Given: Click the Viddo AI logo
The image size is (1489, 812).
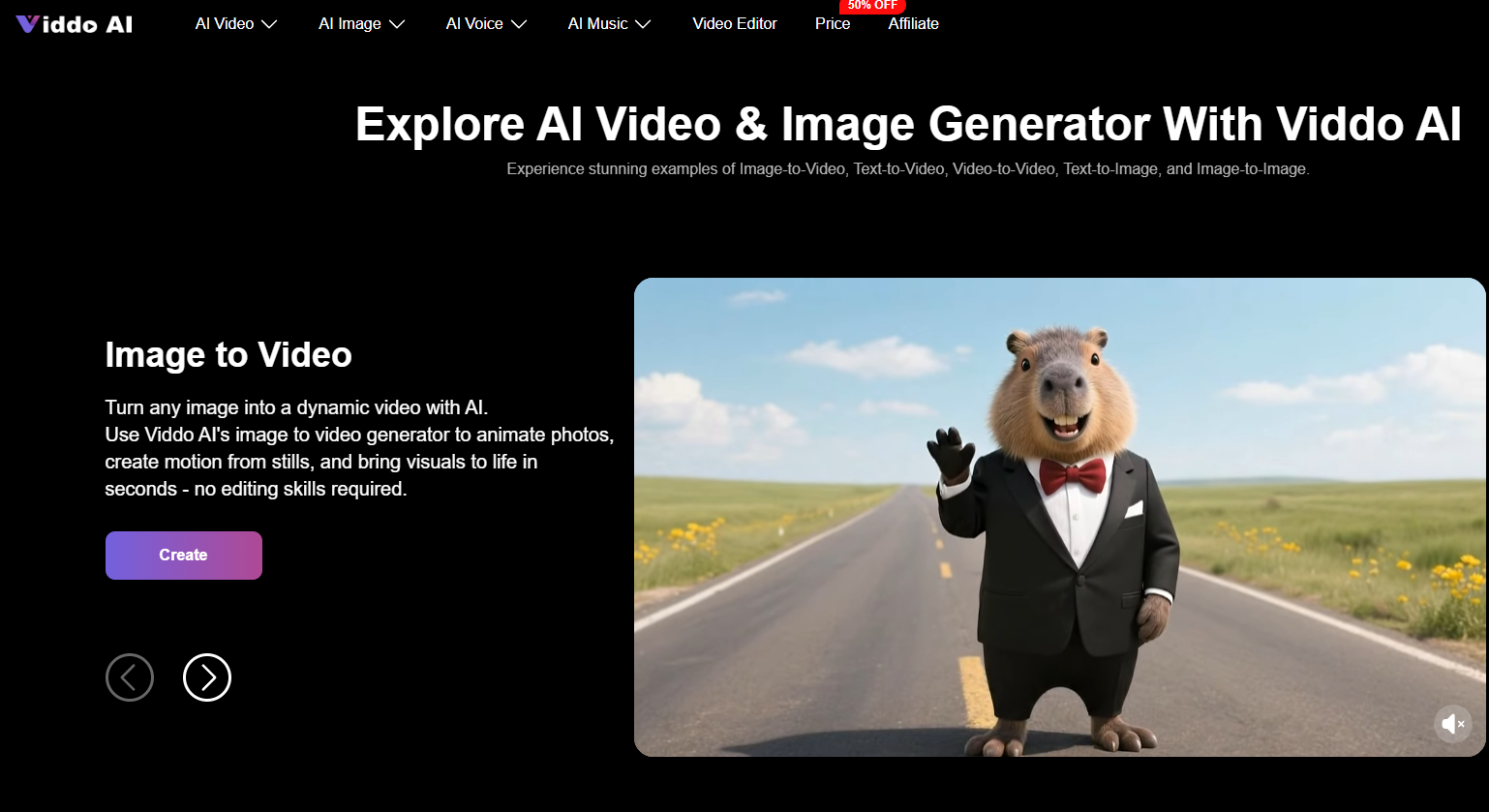Looking at the screenshot, I should (x=75, y=24).
